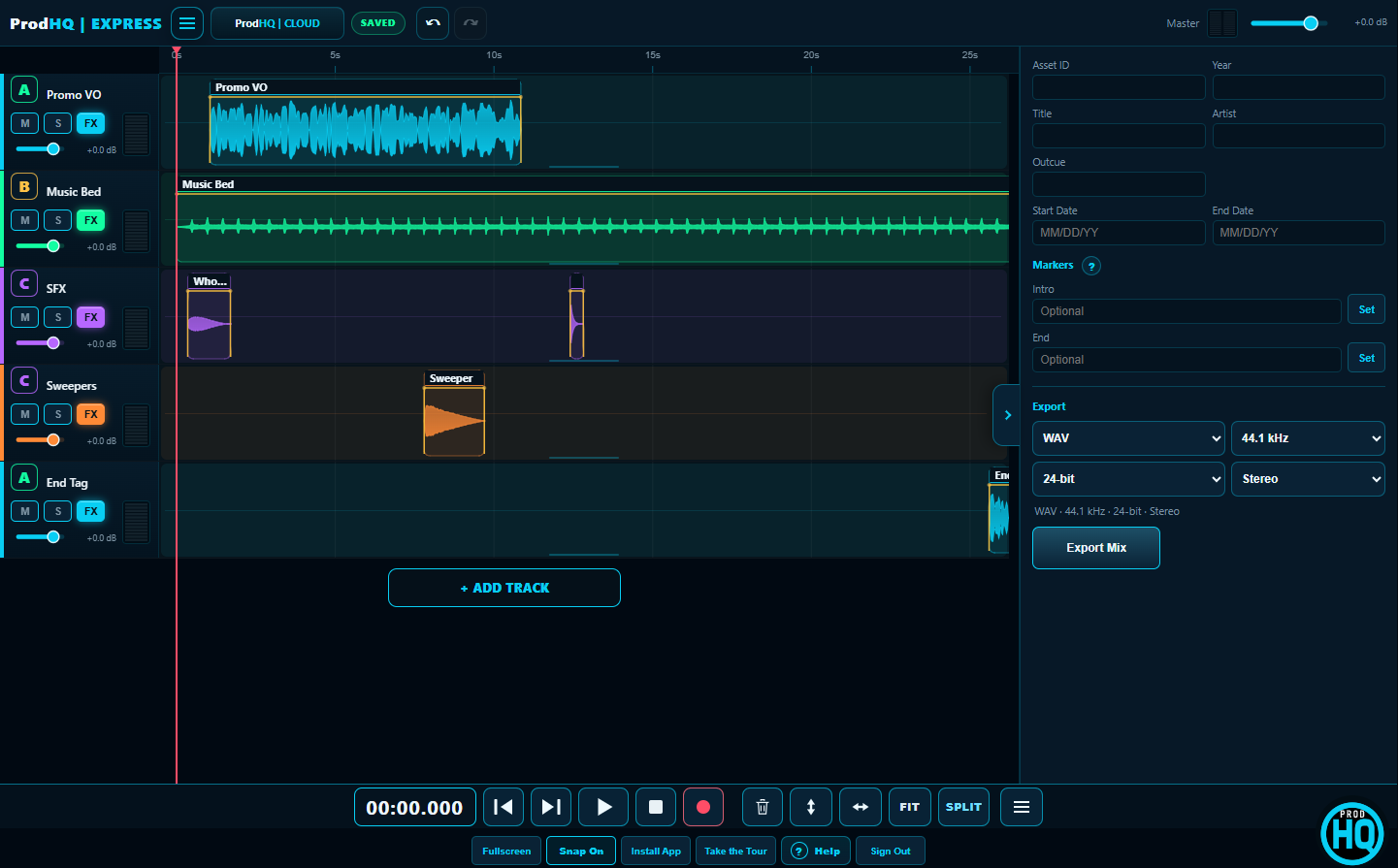Mute the Music Bed track

25,220
